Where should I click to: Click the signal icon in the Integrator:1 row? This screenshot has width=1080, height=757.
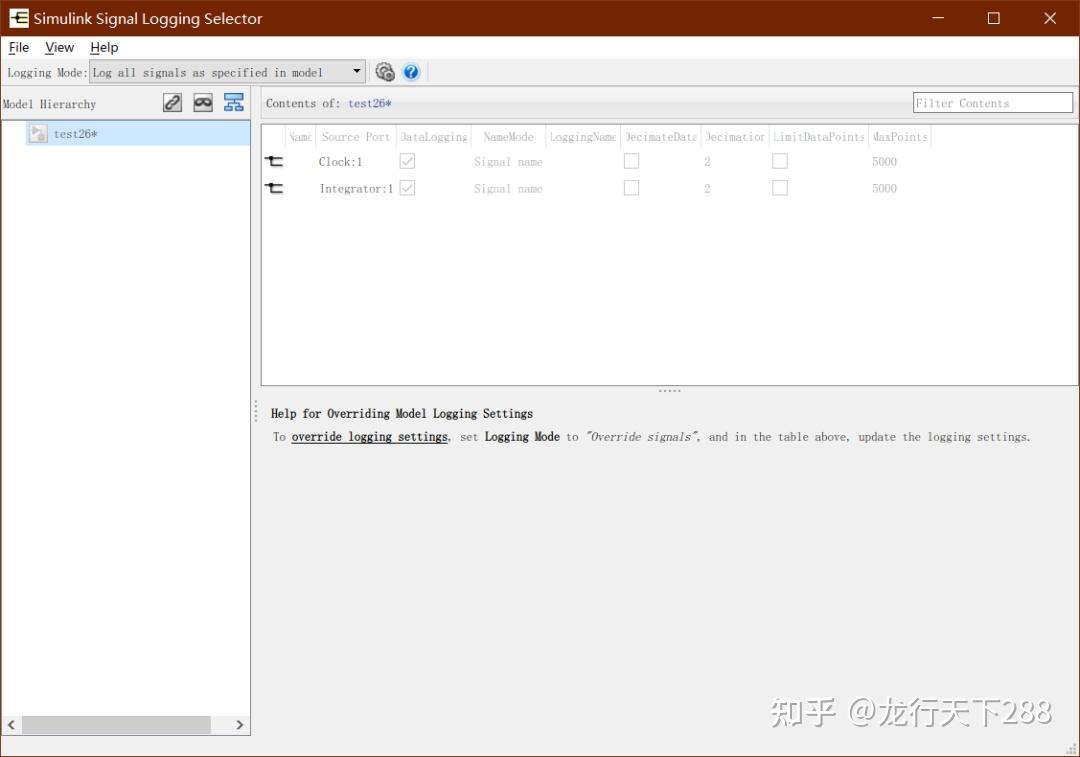click(274, 188)
